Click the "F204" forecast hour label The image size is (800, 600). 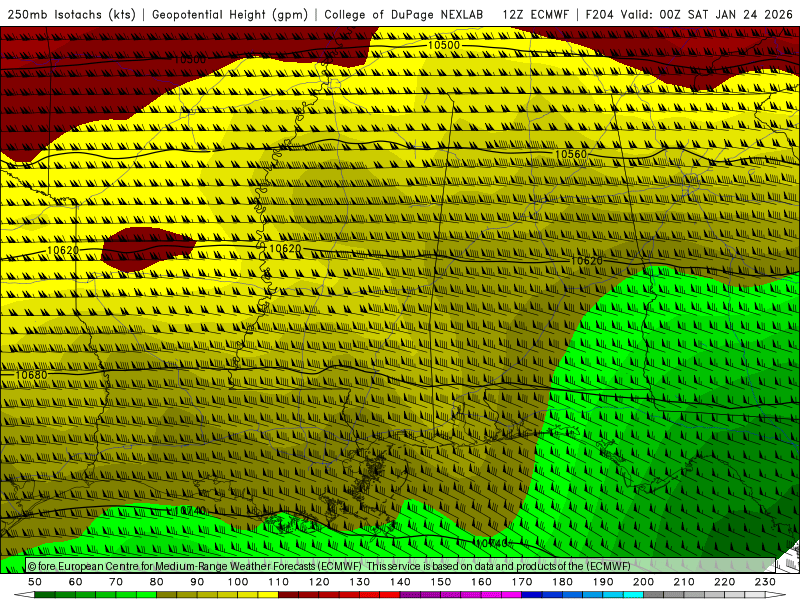click(x=599, y=15)
